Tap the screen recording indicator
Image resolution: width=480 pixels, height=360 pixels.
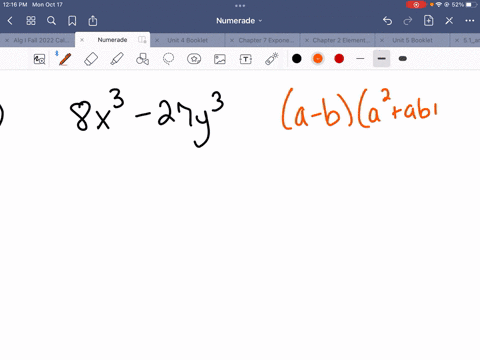click(x=416, y=5)
